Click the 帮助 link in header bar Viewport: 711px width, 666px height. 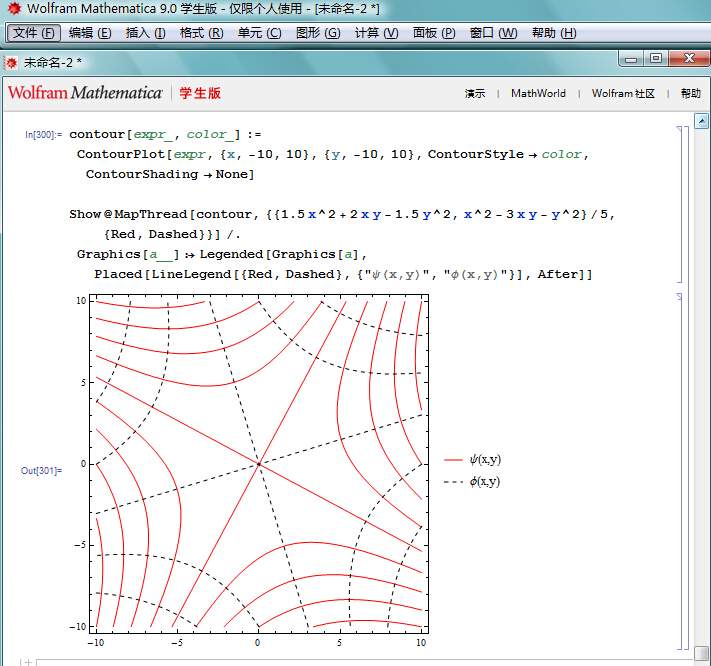pos(691,94)
